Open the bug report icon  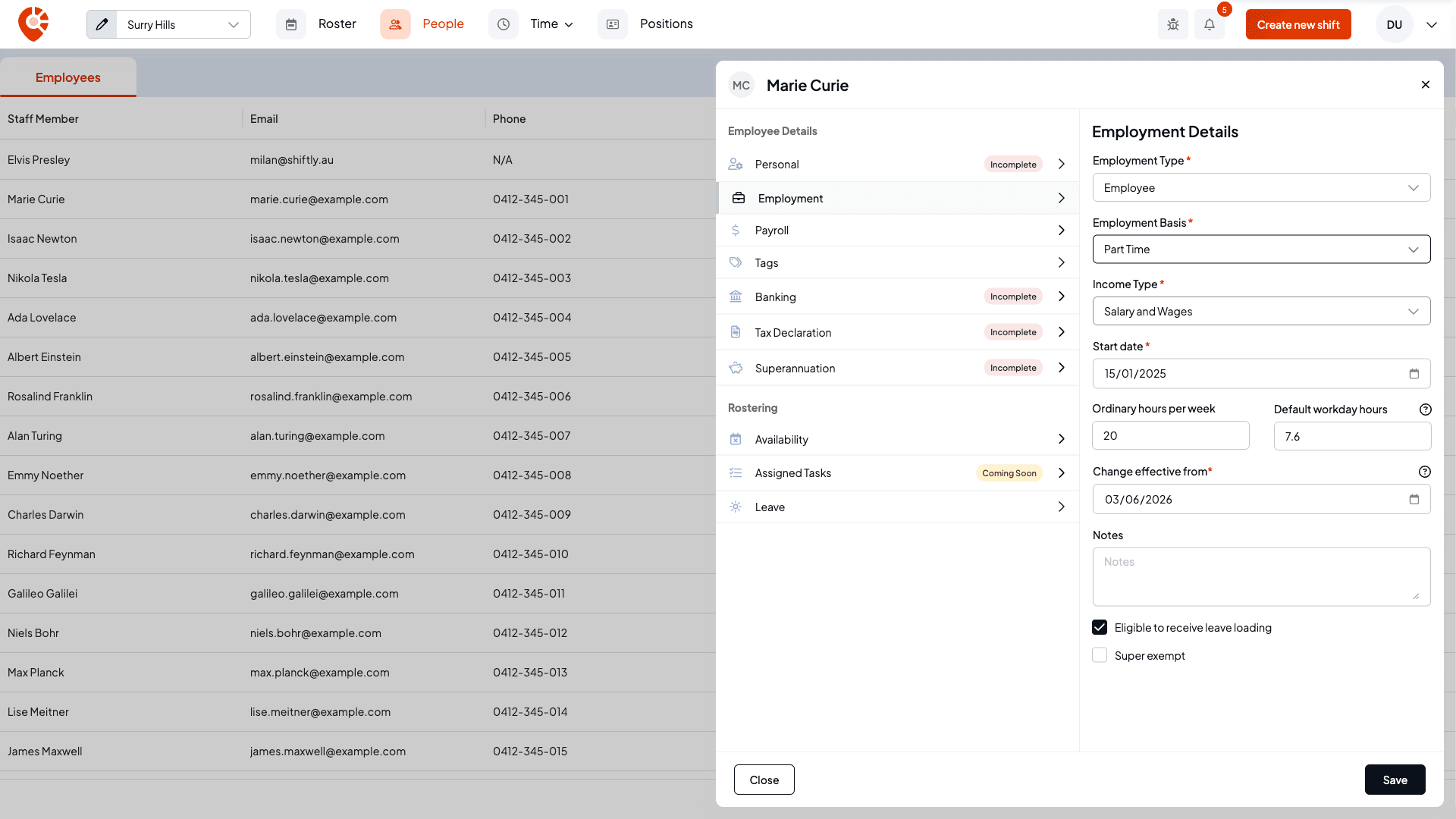1173,24
